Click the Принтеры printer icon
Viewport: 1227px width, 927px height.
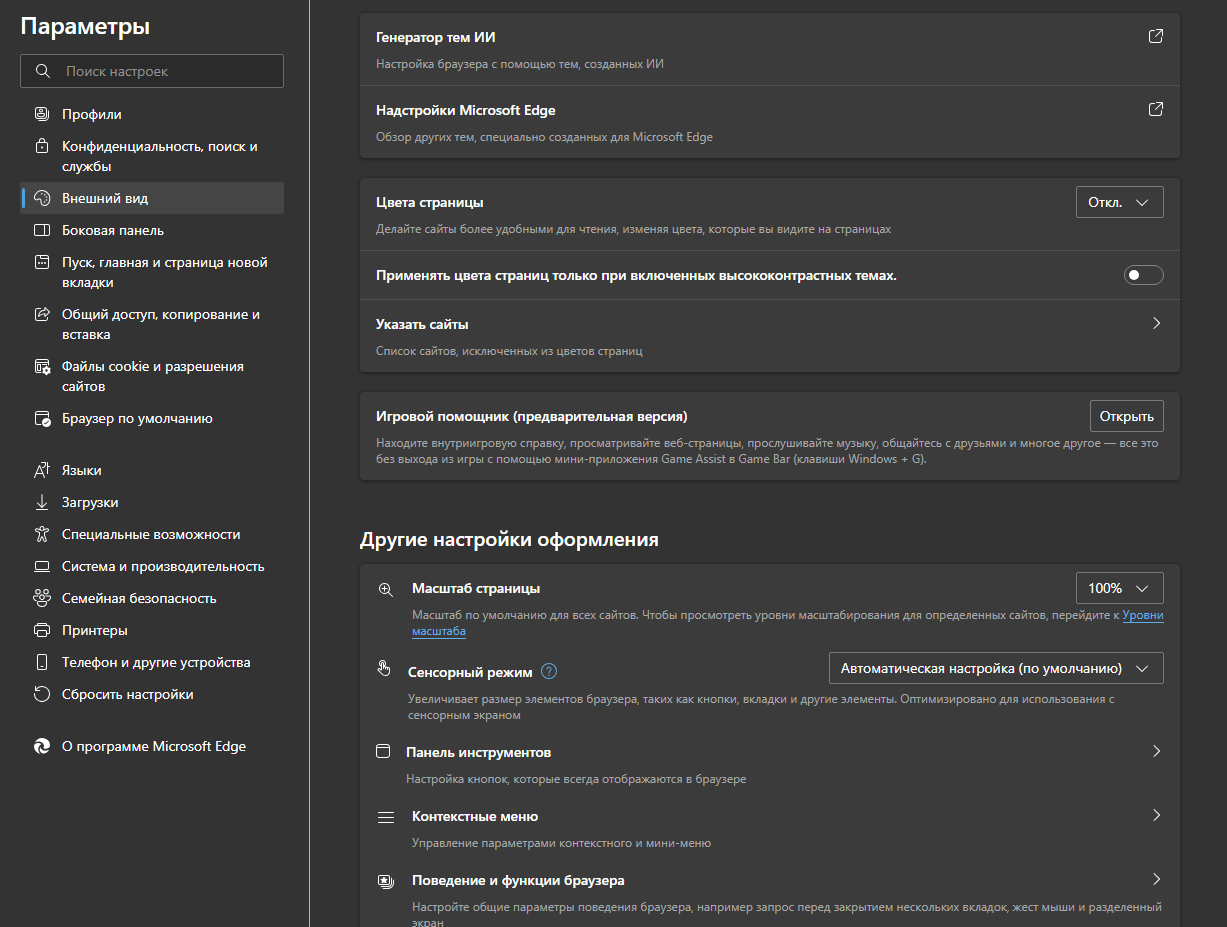coord(42,630)
